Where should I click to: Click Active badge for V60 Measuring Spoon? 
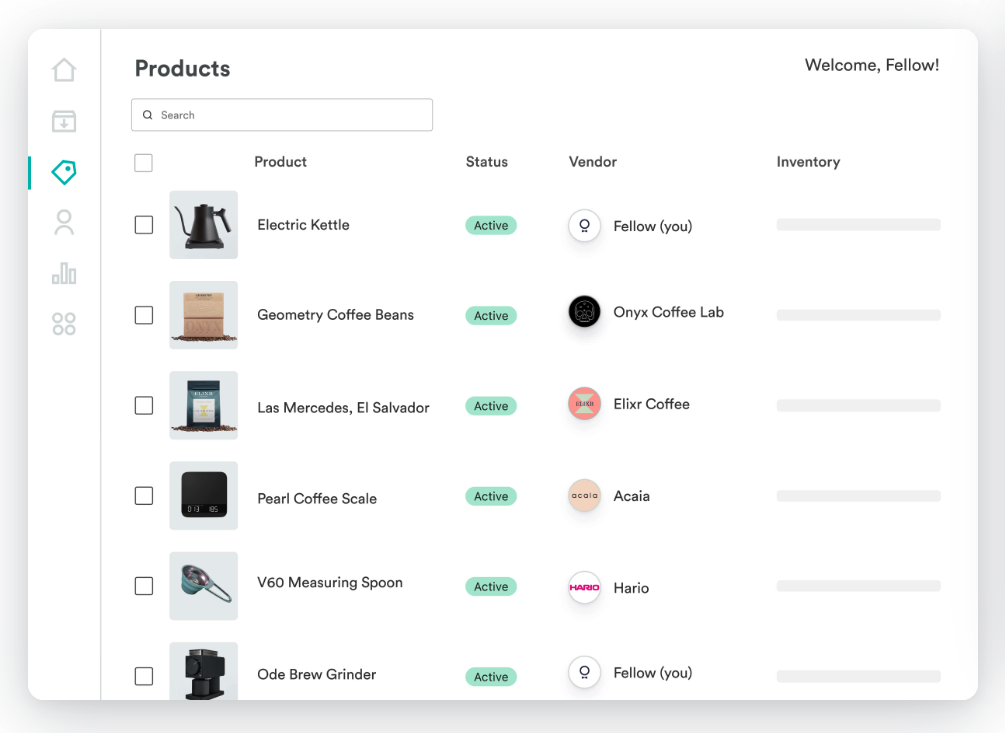click(x=491, y=587)
